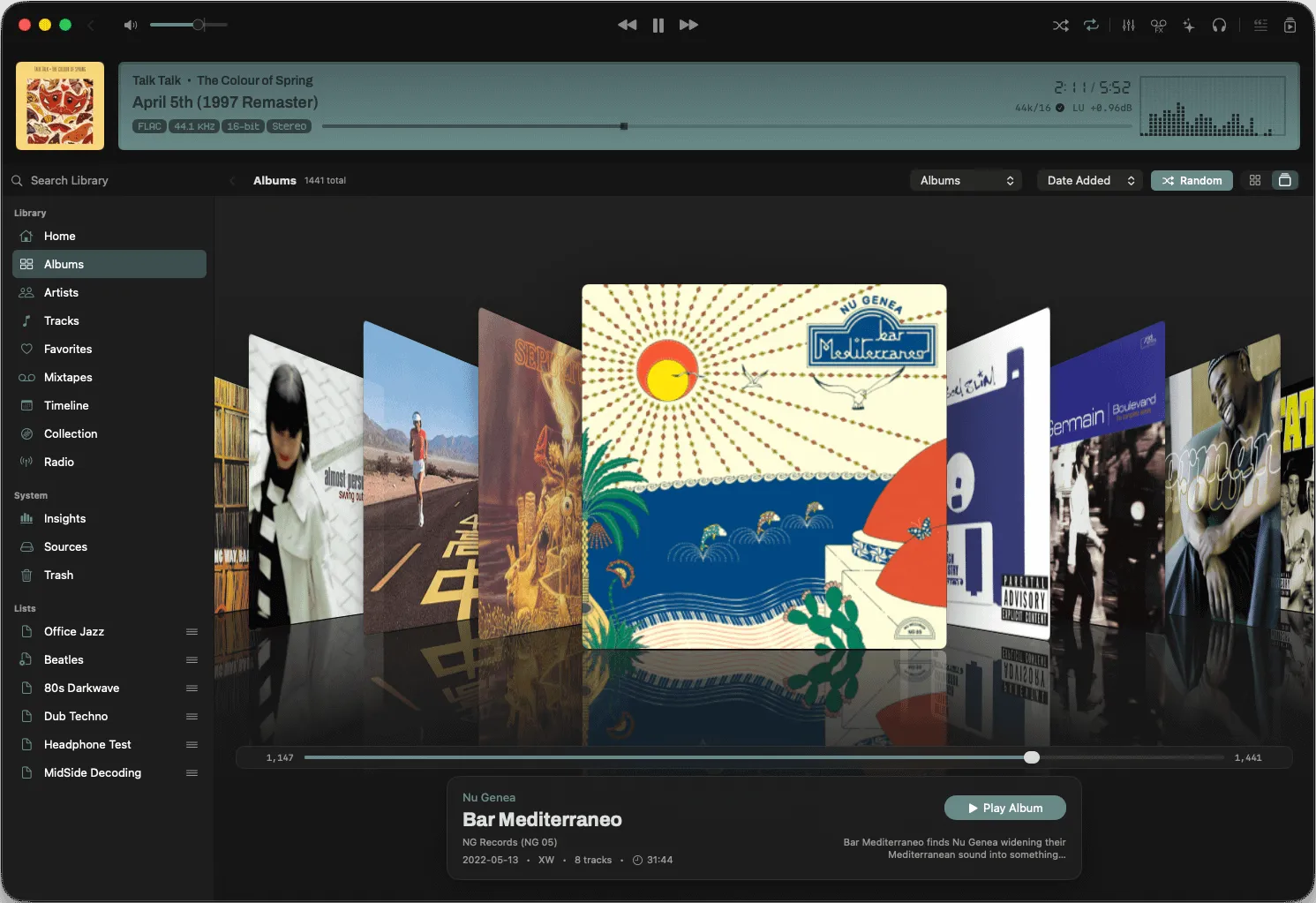Open the Mixtapes section
The image size is (1316, 903).
(109, 377)
